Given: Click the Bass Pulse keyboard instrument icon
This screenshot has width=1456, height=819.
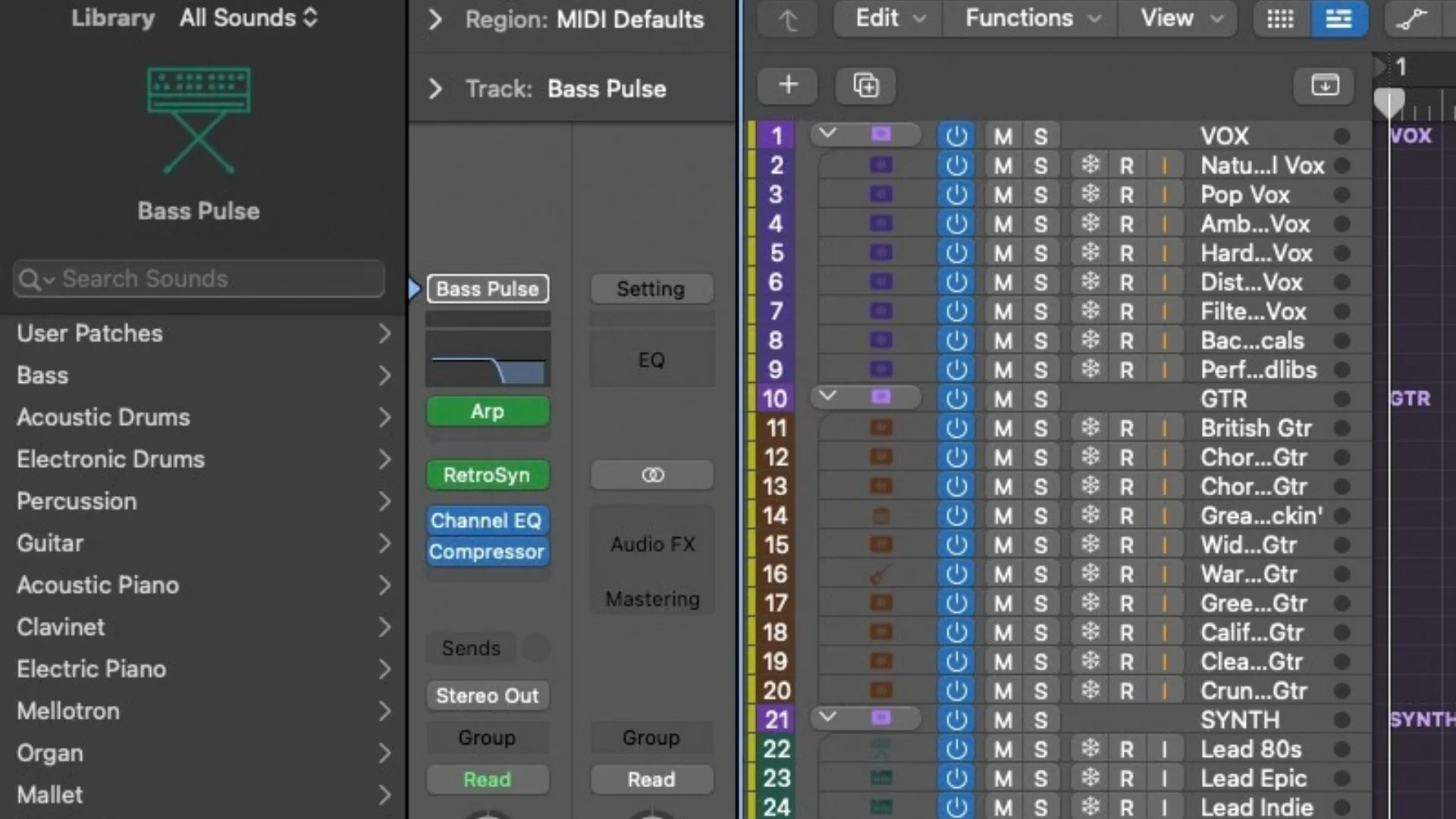Looking at the screenshot, I should click(x=199, y=120).
